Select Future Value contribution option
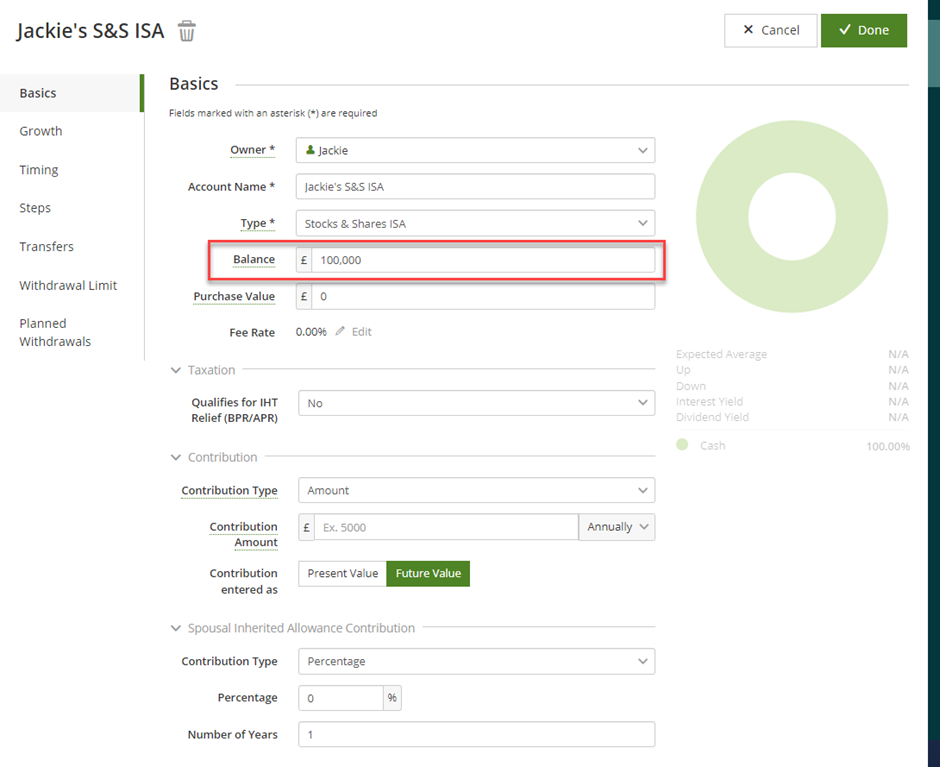Image resolution: width=940 pixels, height=767 pixels. click(428, 573)
